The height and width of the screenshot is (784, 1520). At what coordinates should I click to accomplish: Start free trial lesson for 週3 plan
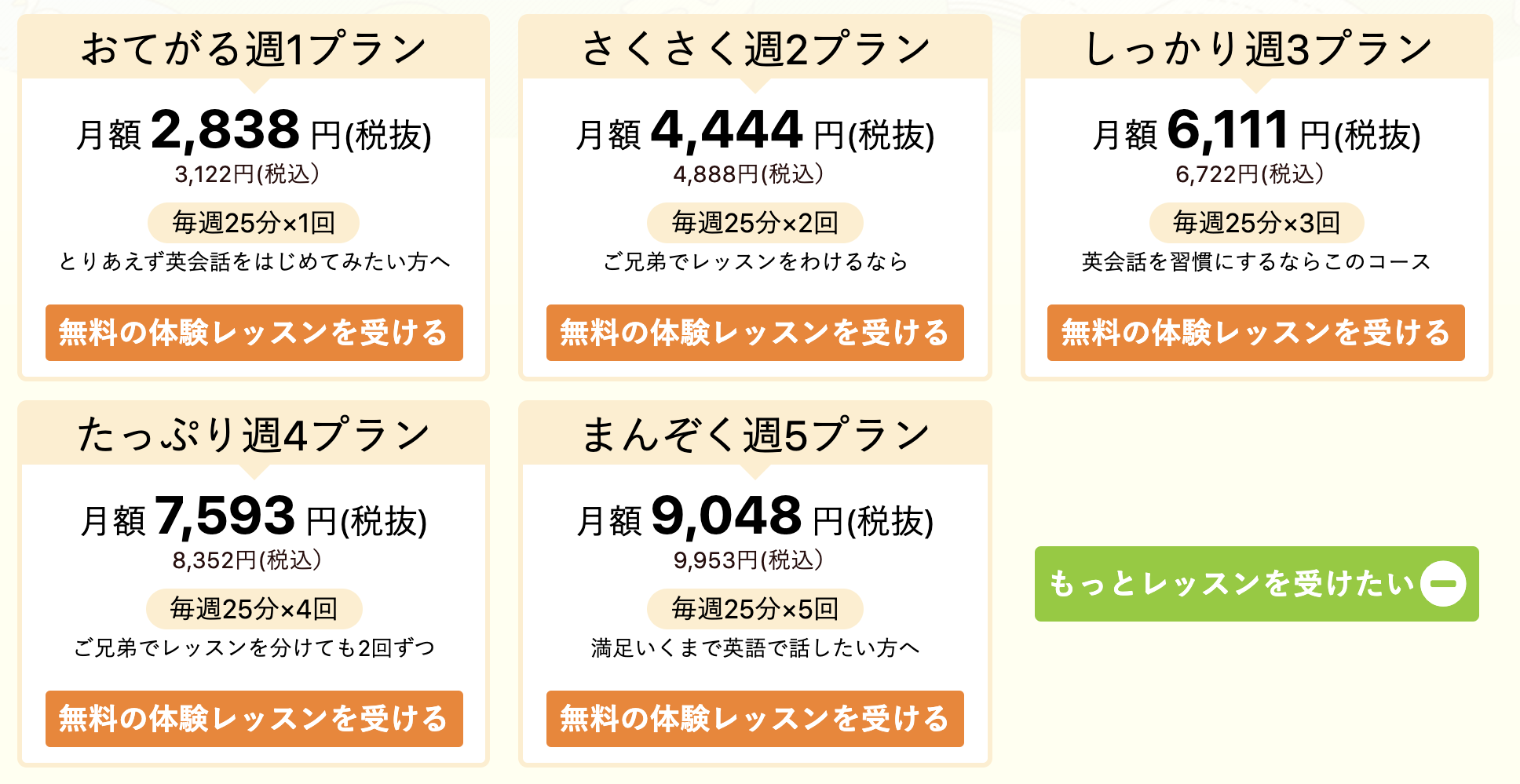point(1256,333)
